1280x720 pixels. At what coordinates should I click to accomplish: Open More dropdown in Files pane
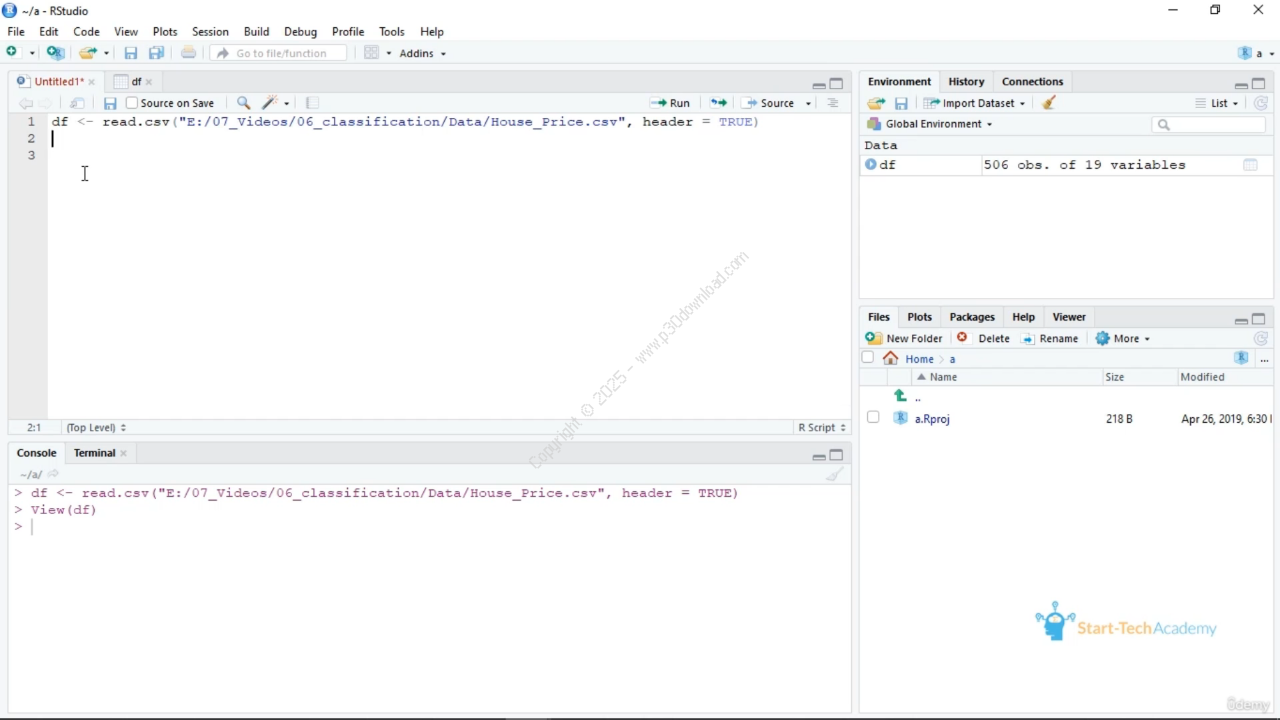pyautogui.click(x=1122, y=339)
